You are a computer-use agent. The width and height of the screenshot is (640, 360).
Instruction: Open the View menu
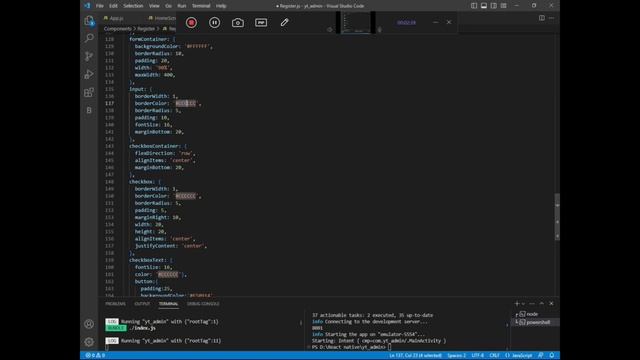(x=154, y=6)
